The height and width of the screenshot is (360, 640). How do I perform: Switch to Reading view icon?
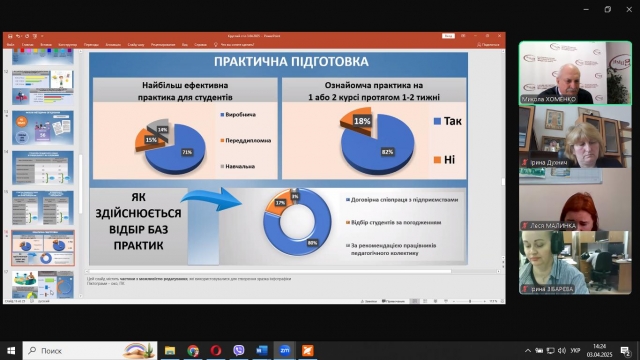[x=436, y=301]
